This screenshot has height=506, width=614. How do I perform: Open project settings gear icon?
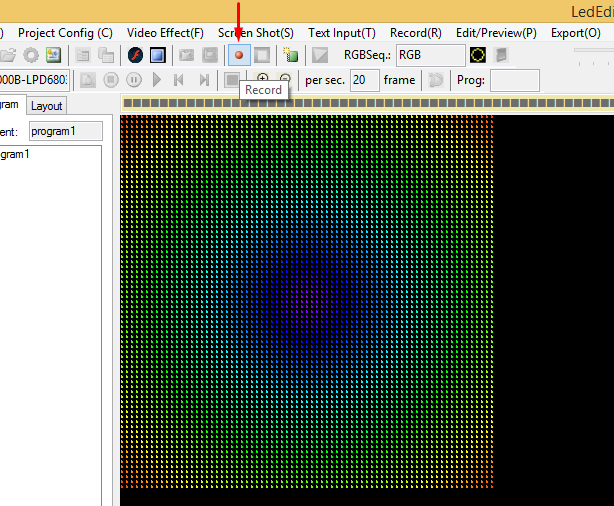coord(31,55)
